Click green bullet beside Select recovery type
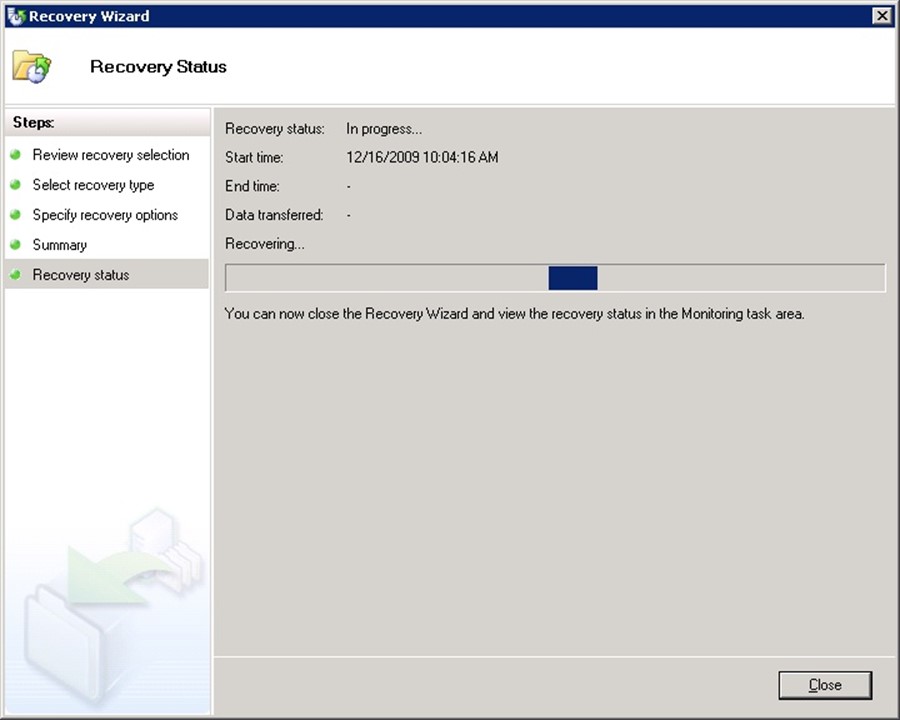Viewport: 900px width, 720px height. (x=16, y=185)
